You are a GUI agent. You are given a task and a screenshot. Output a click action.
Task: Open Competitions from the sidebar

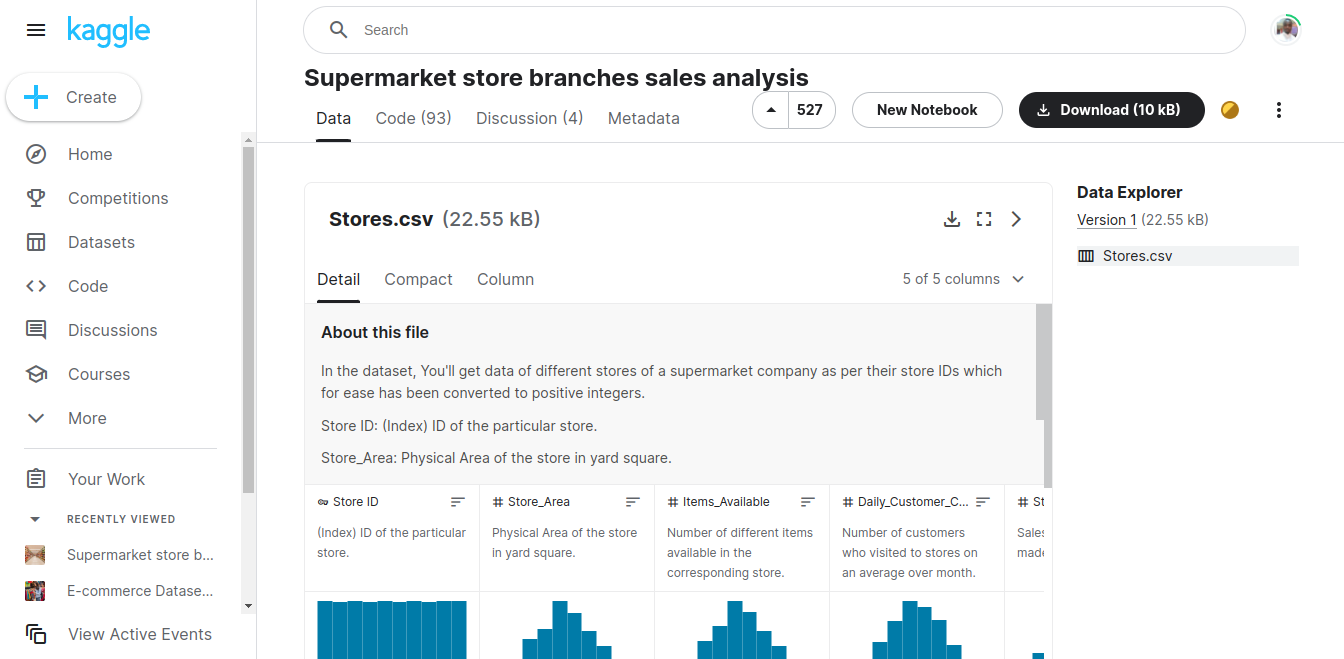[x=117, y=197]
